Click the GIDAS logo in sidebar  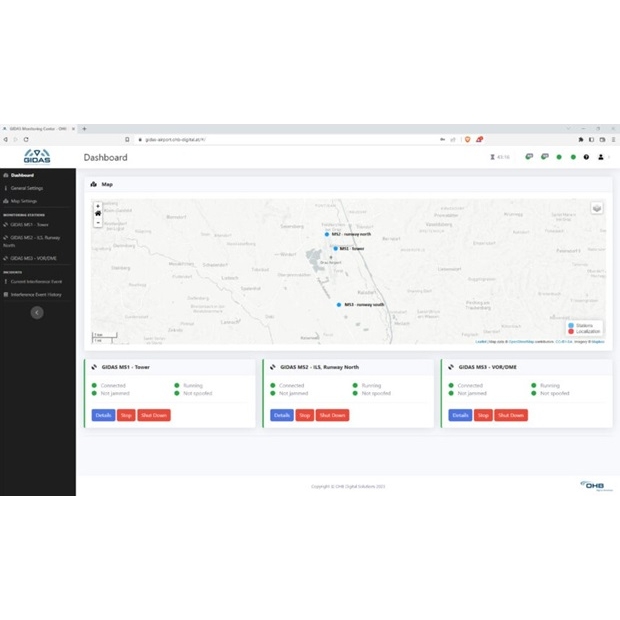[x=38, y=157]
